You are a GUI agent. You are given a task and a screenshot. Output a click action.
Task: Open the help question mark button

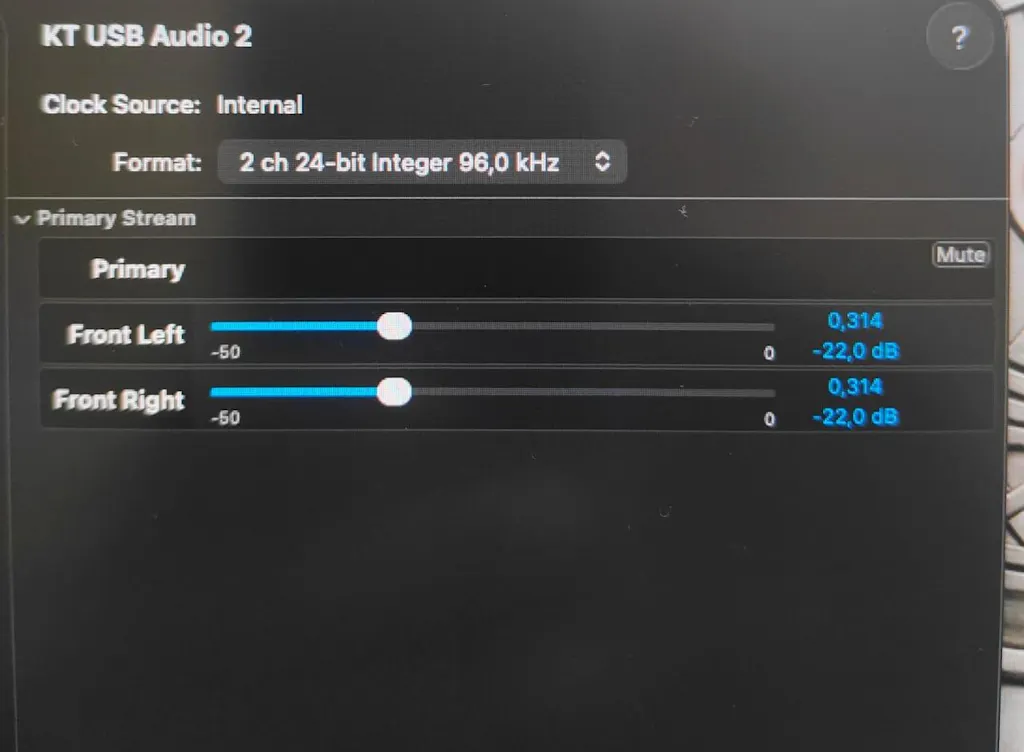[x=959, y=38]
